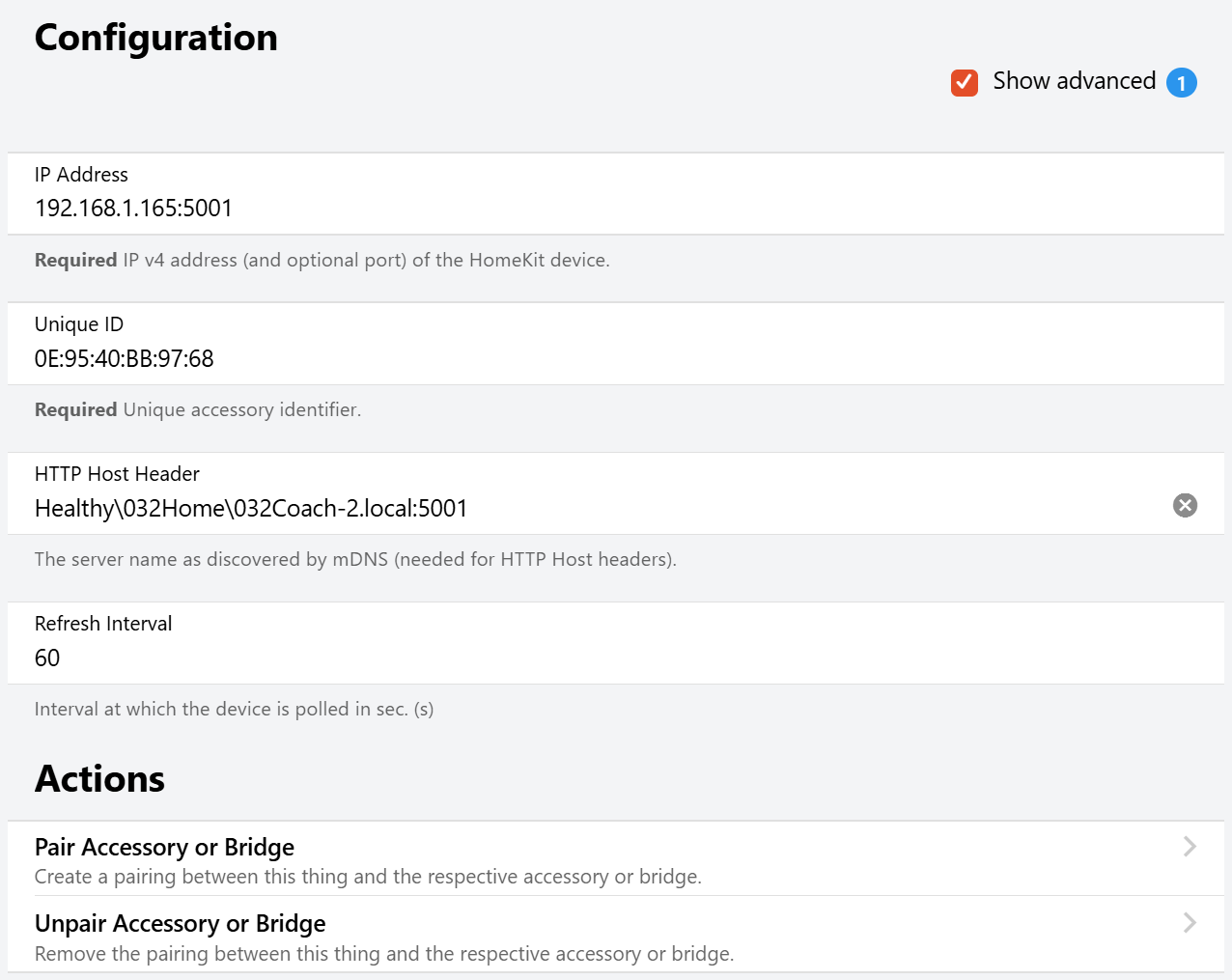This screenshot has width=1232, height=980.
Task: Uncheck the Show advanced checkbox
Action: coord(964,83)
